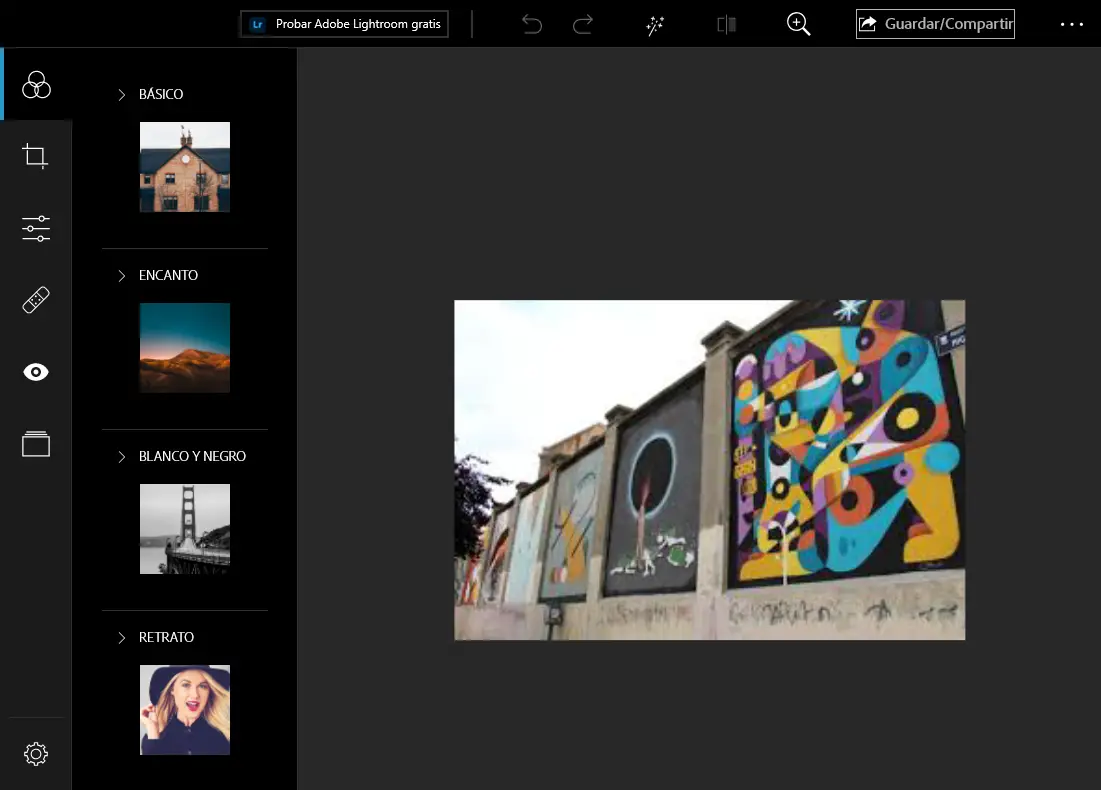The image size is (1101, 790).
Task: Toggle before/after compare view
Action: click(727, 25)
